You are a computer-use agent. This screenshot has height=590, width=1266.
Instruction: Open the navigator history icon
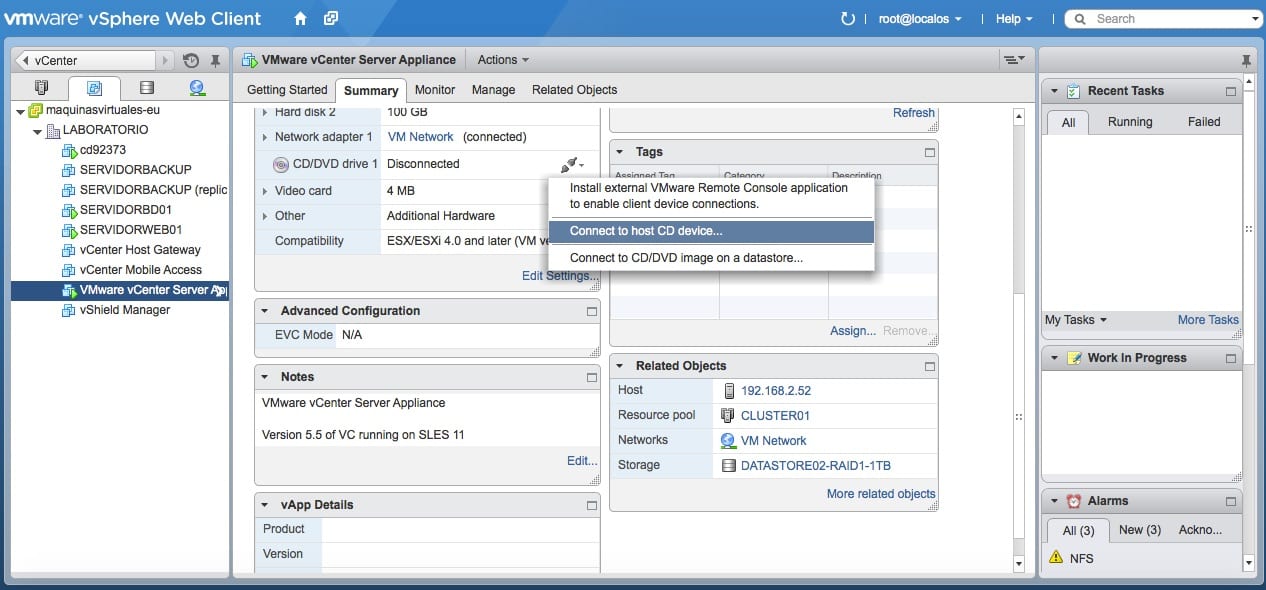click(x=191, y=61)
